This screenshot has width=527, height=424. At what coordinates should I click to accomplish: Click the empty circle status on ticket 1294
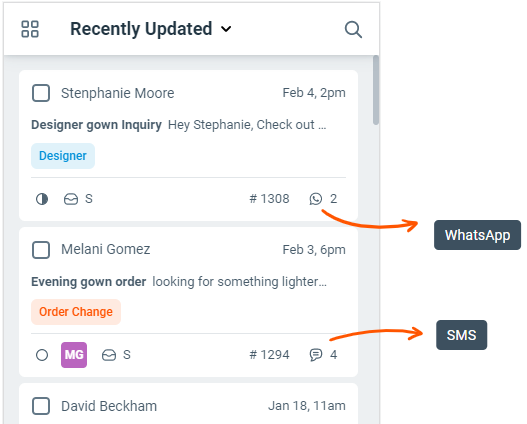tap(42, 355)
